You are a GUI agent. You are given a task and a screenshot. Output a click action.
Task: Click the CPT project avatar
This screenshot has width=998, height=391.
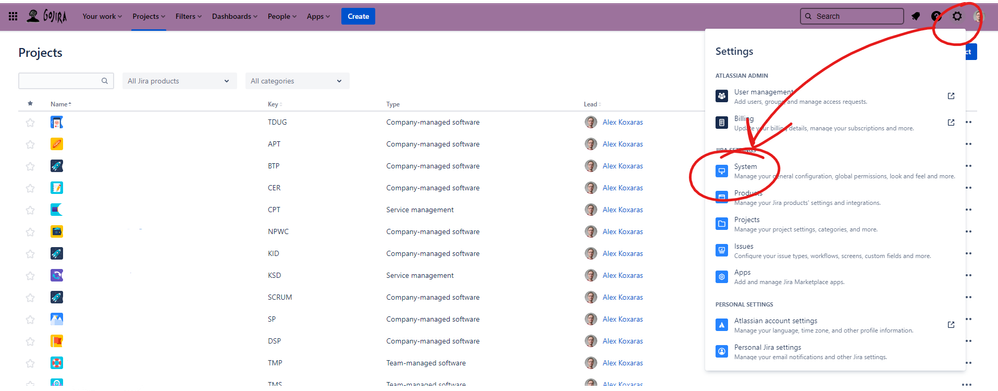click(57, 210)
